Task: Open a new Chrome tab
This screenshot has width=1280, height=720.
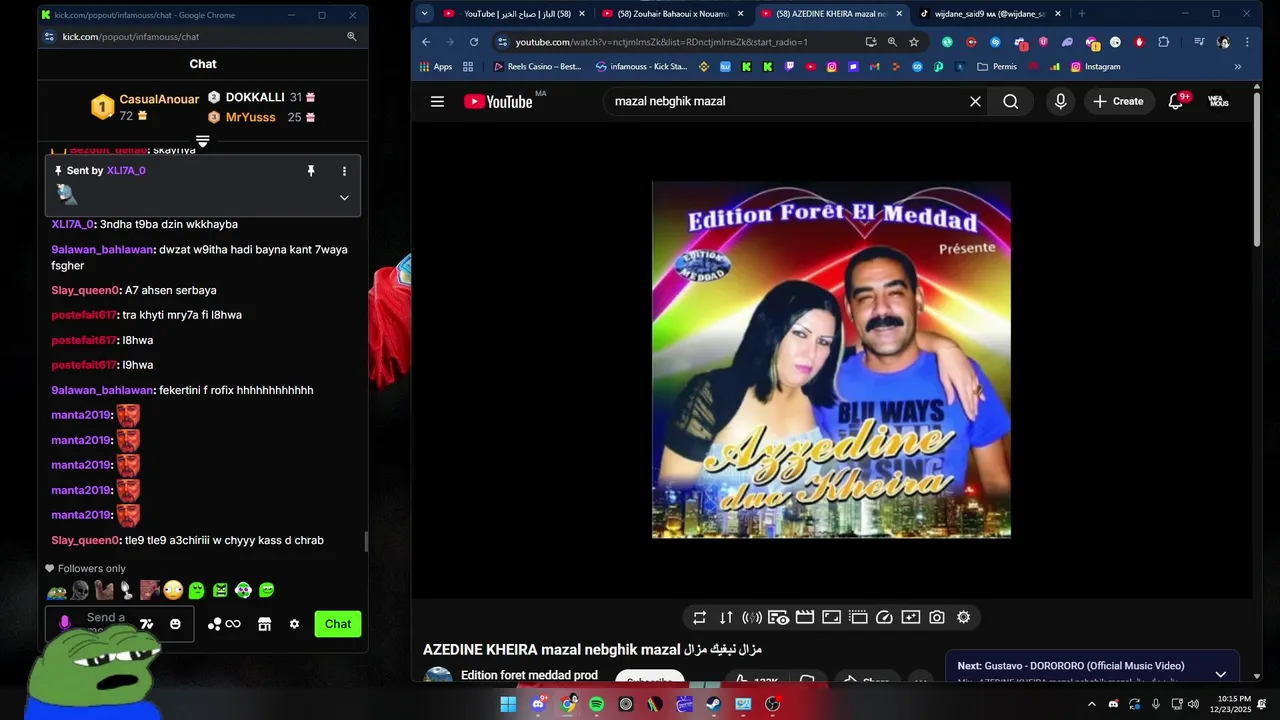Action: (1081, 14)
